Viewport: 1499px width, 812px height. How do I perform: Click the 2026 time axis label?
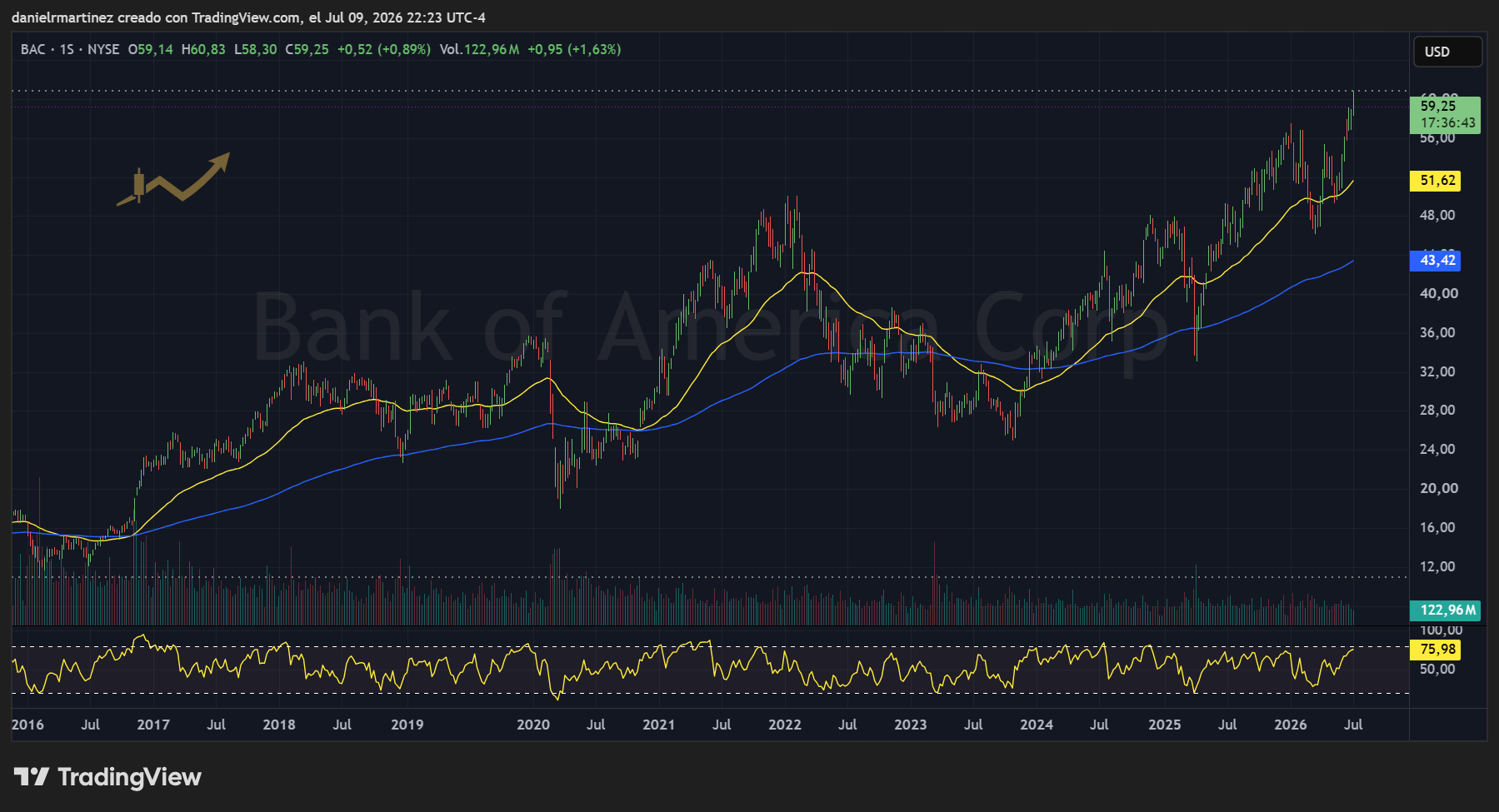1291,725
